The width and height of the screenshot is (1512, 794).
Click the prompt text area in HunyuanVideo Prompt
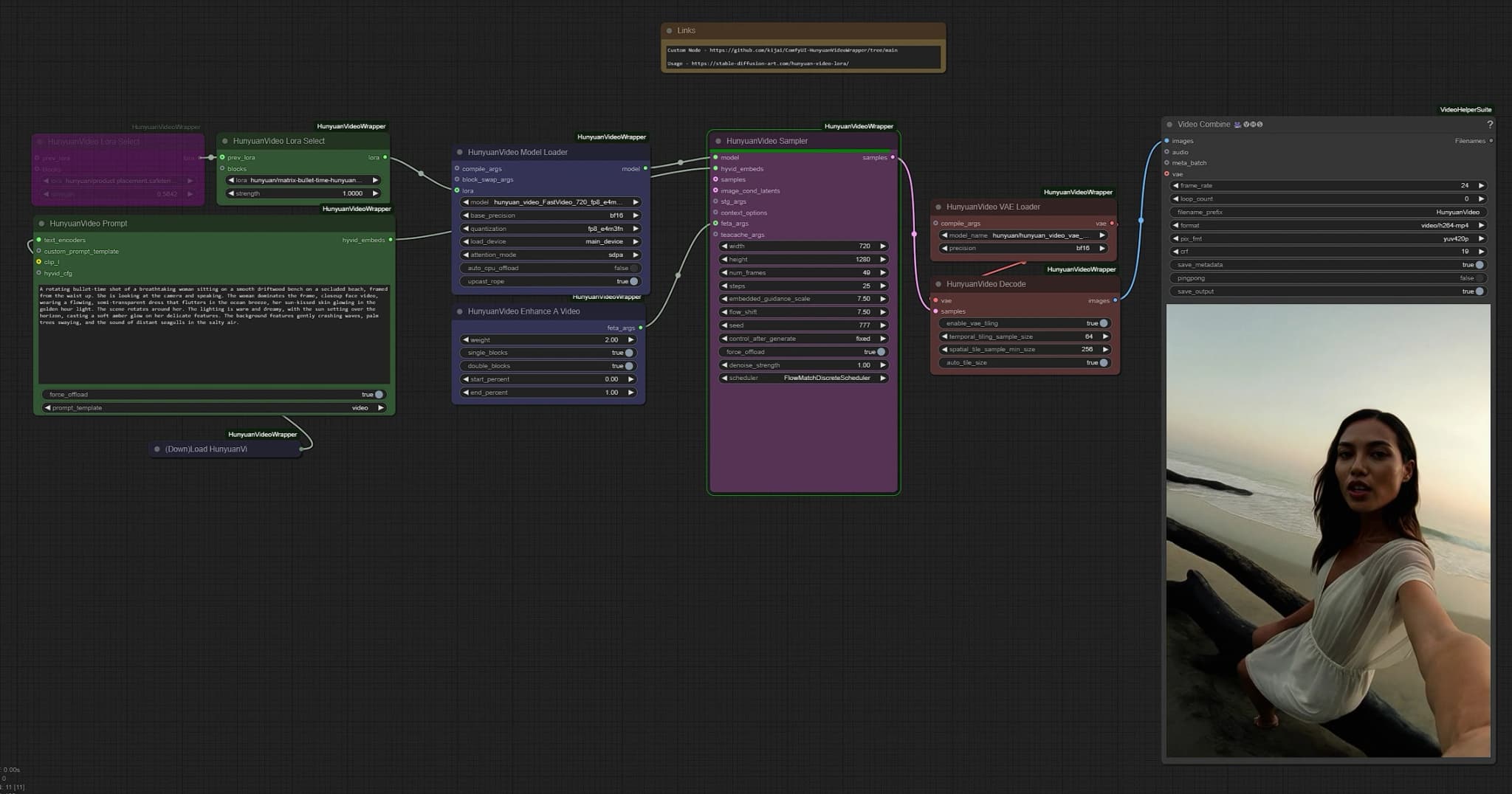pos(214,334)
